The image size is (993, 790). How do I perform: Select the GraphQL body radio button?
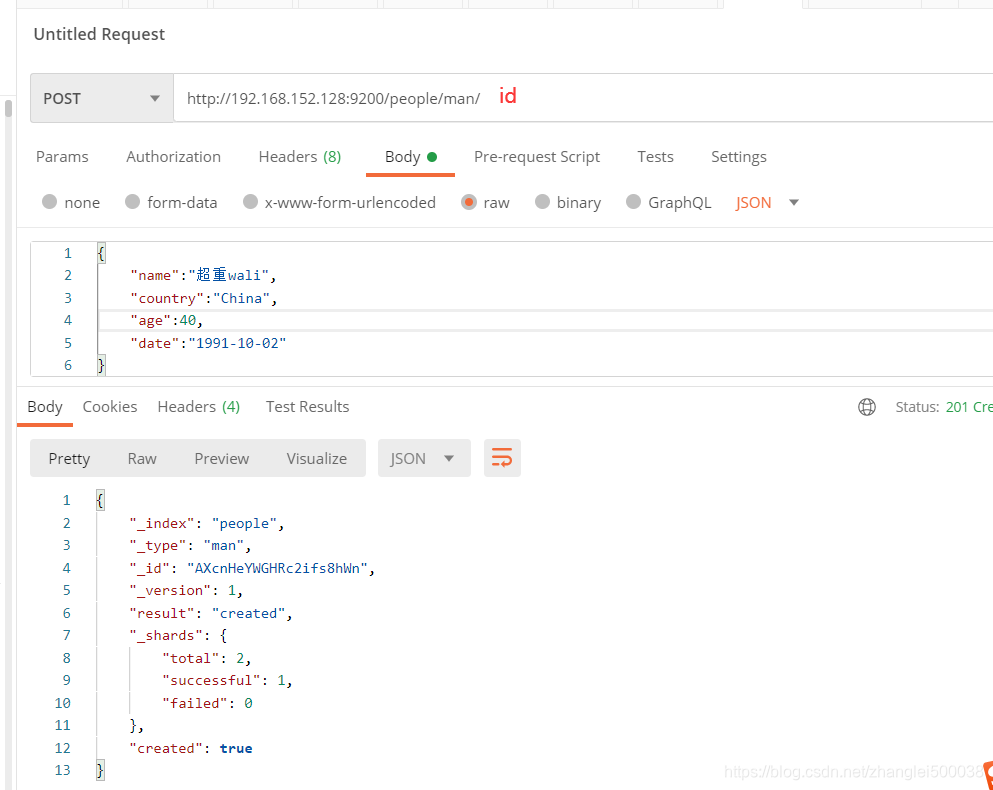633,201
